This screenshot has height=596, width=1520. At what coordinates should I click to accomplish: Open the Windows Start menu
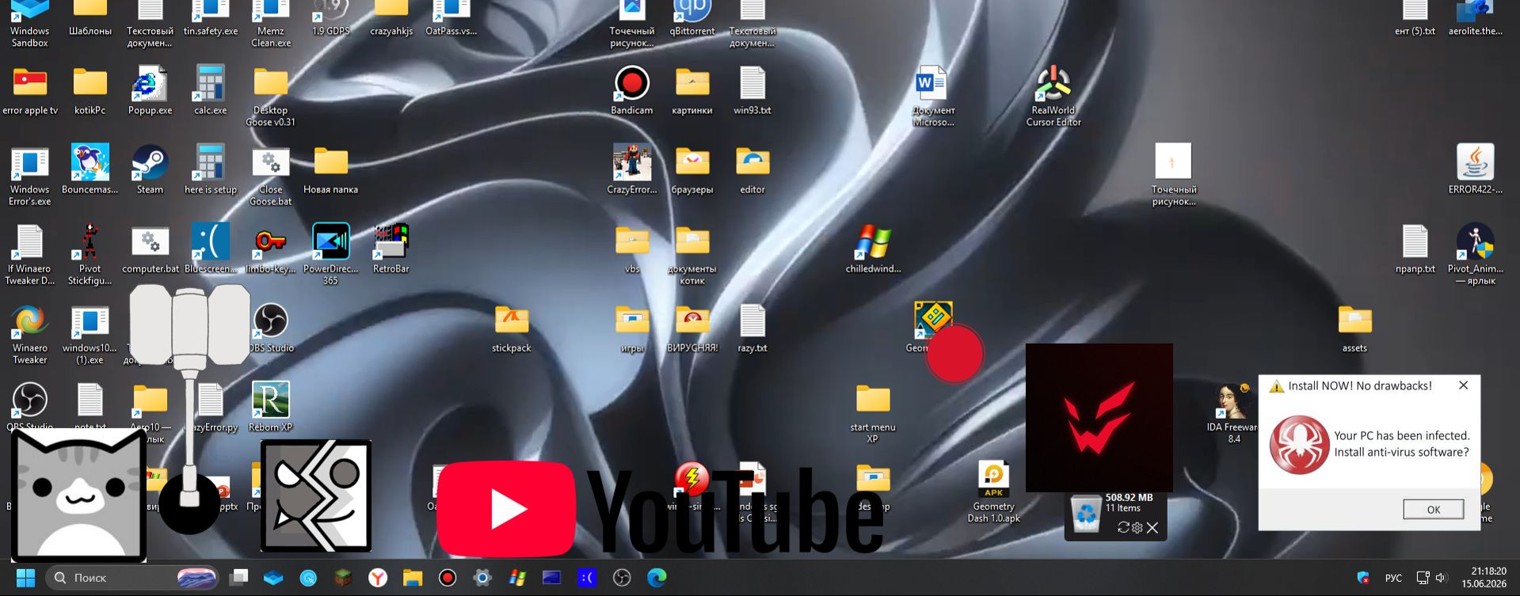pyautogui.click(x=25, y=577)
